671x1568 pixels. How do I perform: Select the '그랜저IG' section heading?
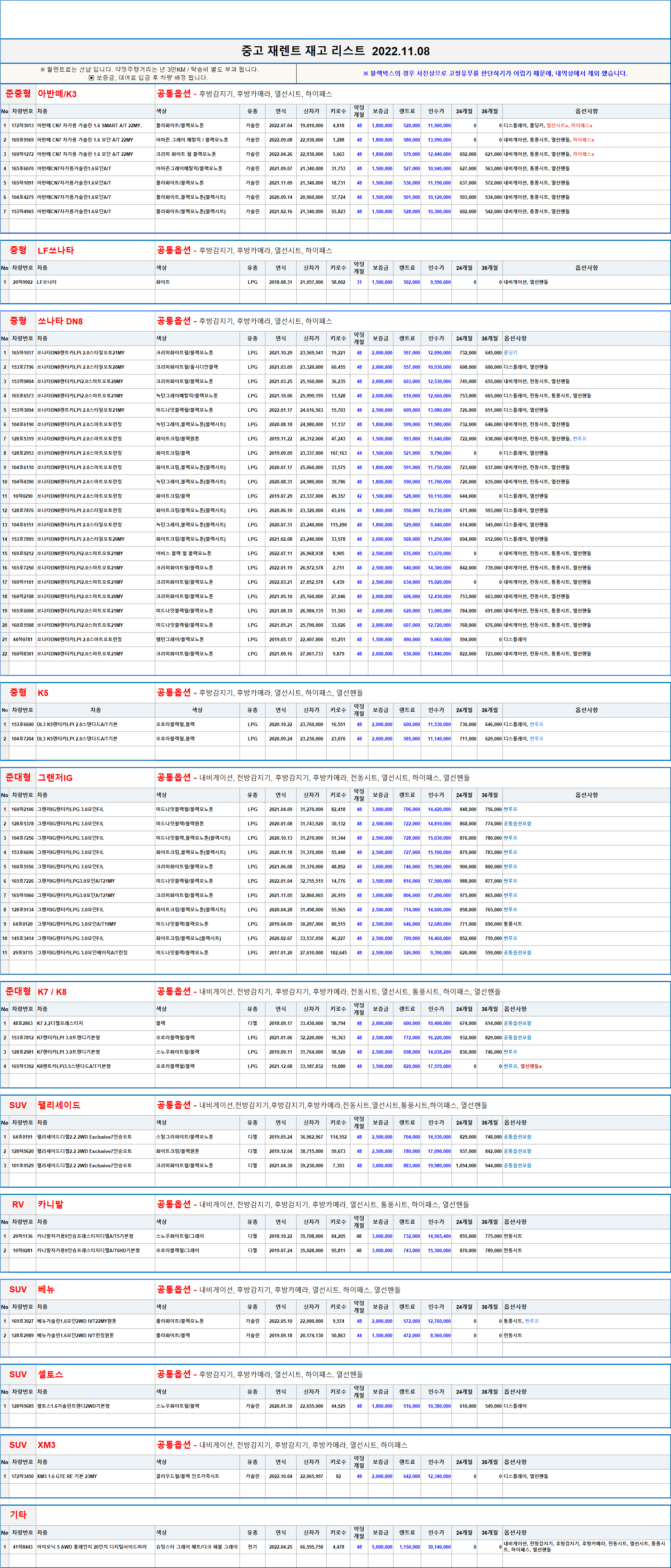(x=55, y=777)
